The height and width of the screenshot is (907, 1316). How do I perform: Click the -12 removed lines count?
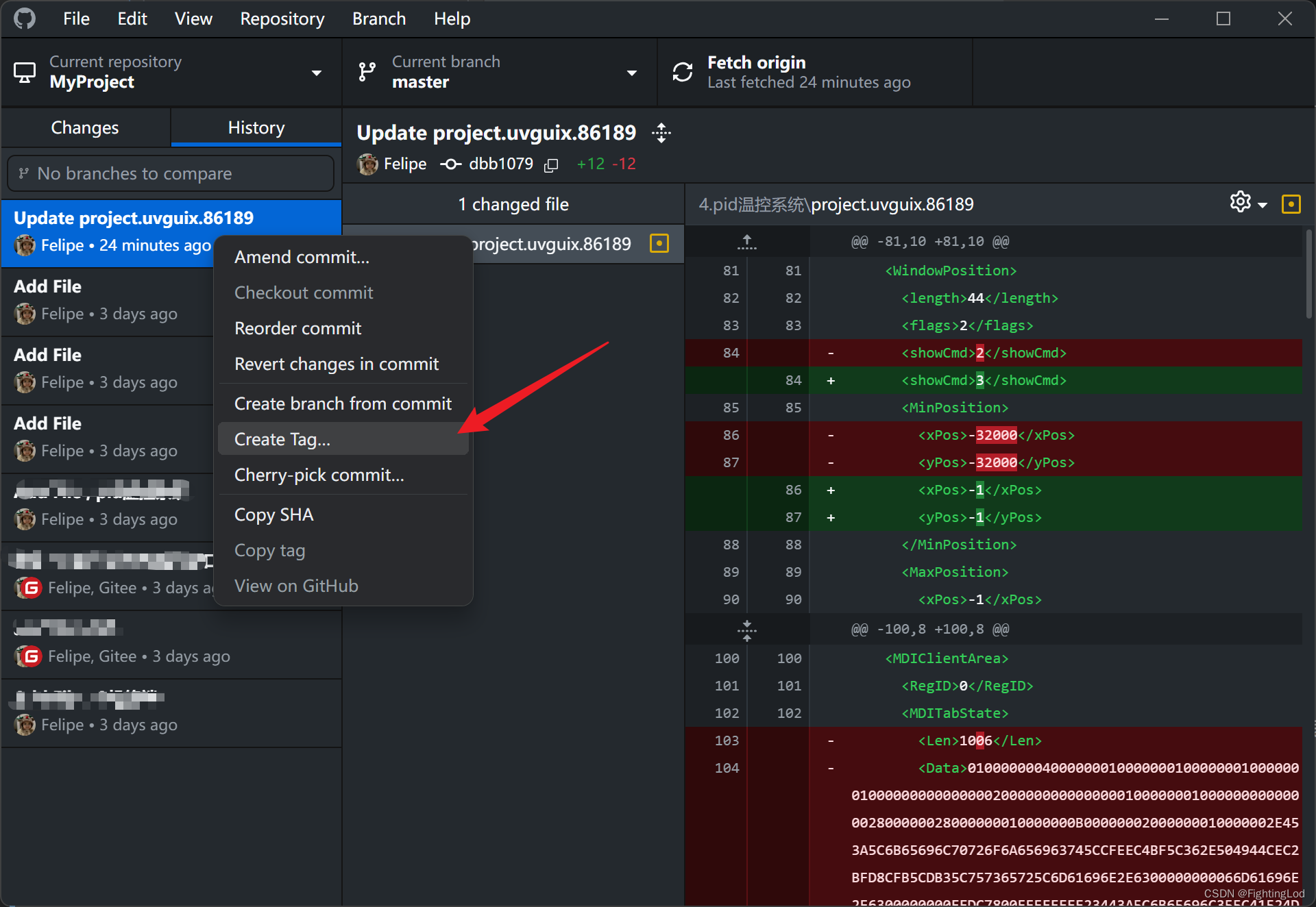pyautogui.click(x=624, y=164)
